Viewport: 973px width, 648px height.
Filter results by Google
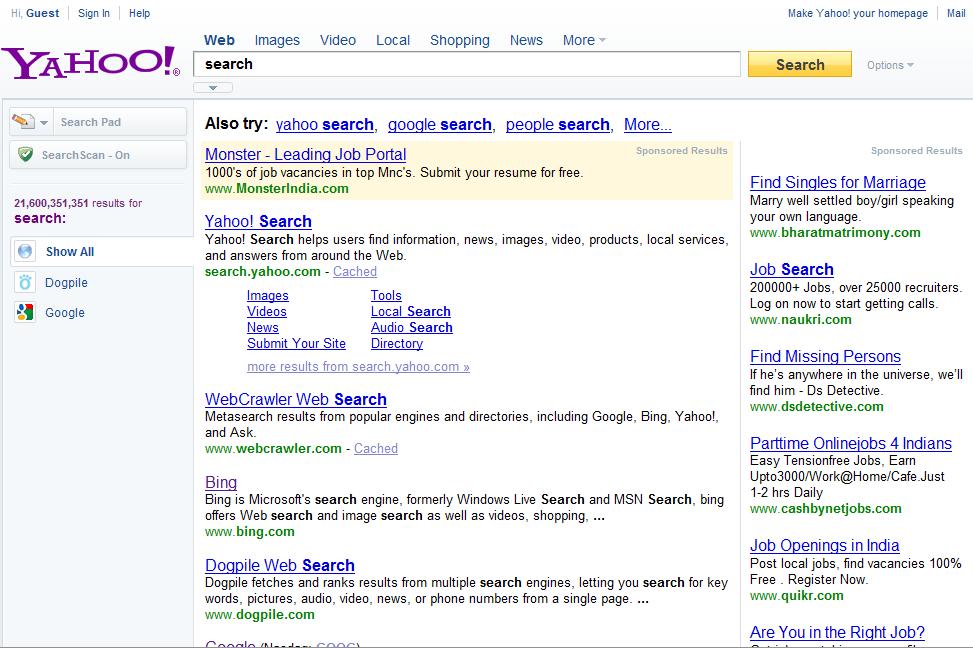tap(65, 313)
